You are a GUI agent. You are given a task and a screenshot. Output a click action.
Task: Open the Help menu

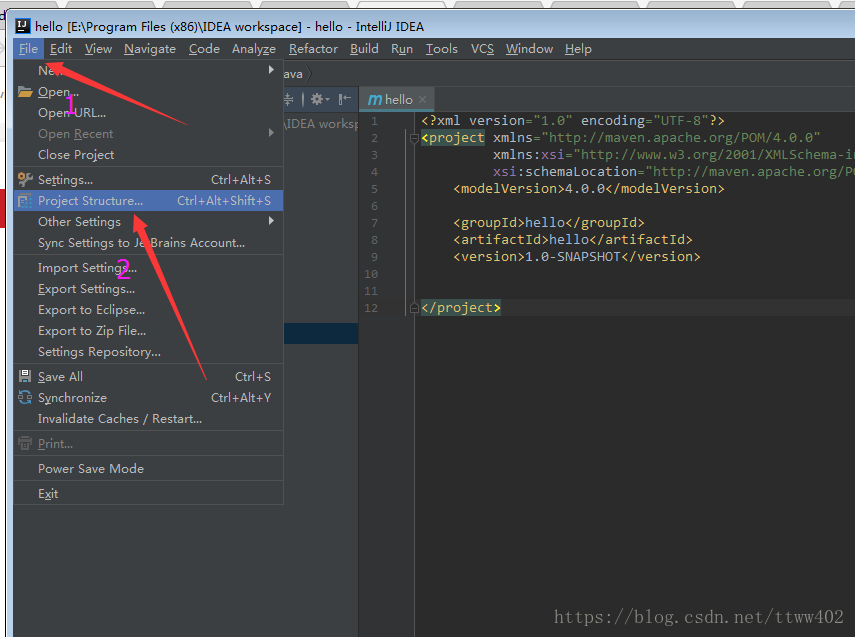[x=578, y=49]
